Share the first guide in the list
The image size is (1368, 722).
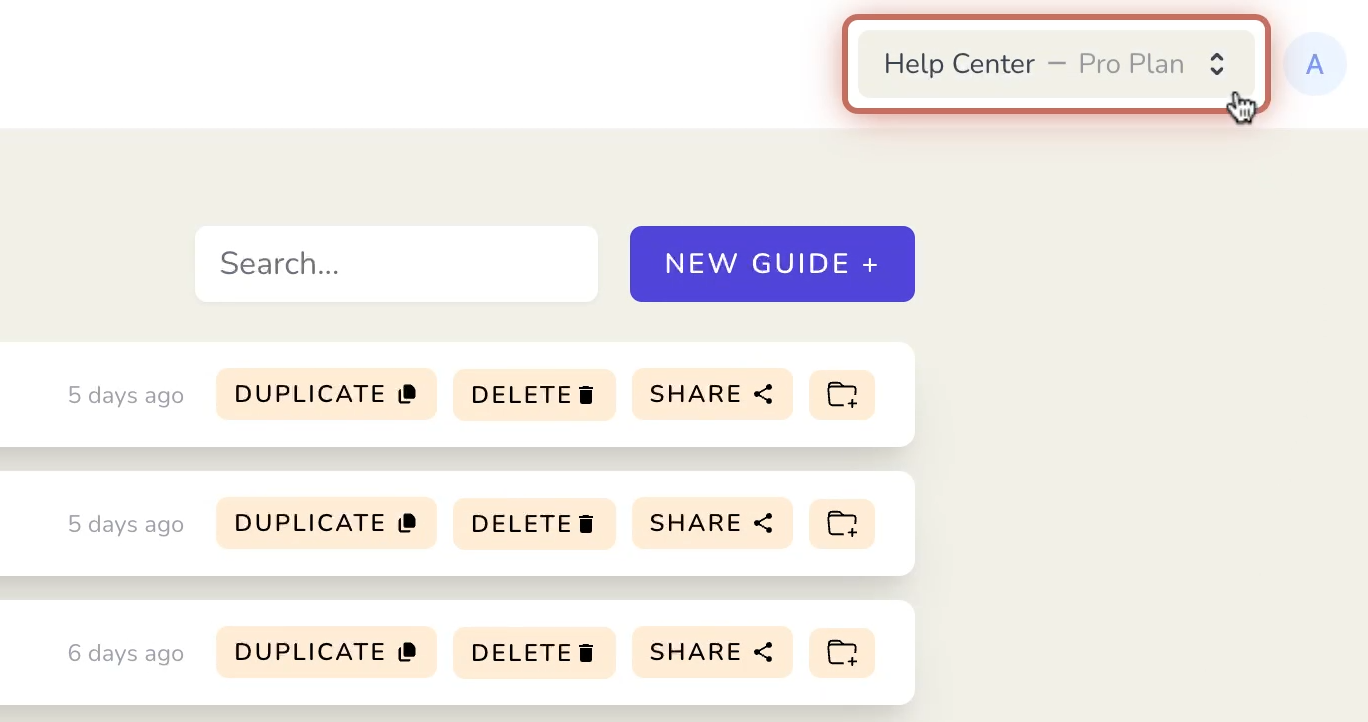pos(712,394)
